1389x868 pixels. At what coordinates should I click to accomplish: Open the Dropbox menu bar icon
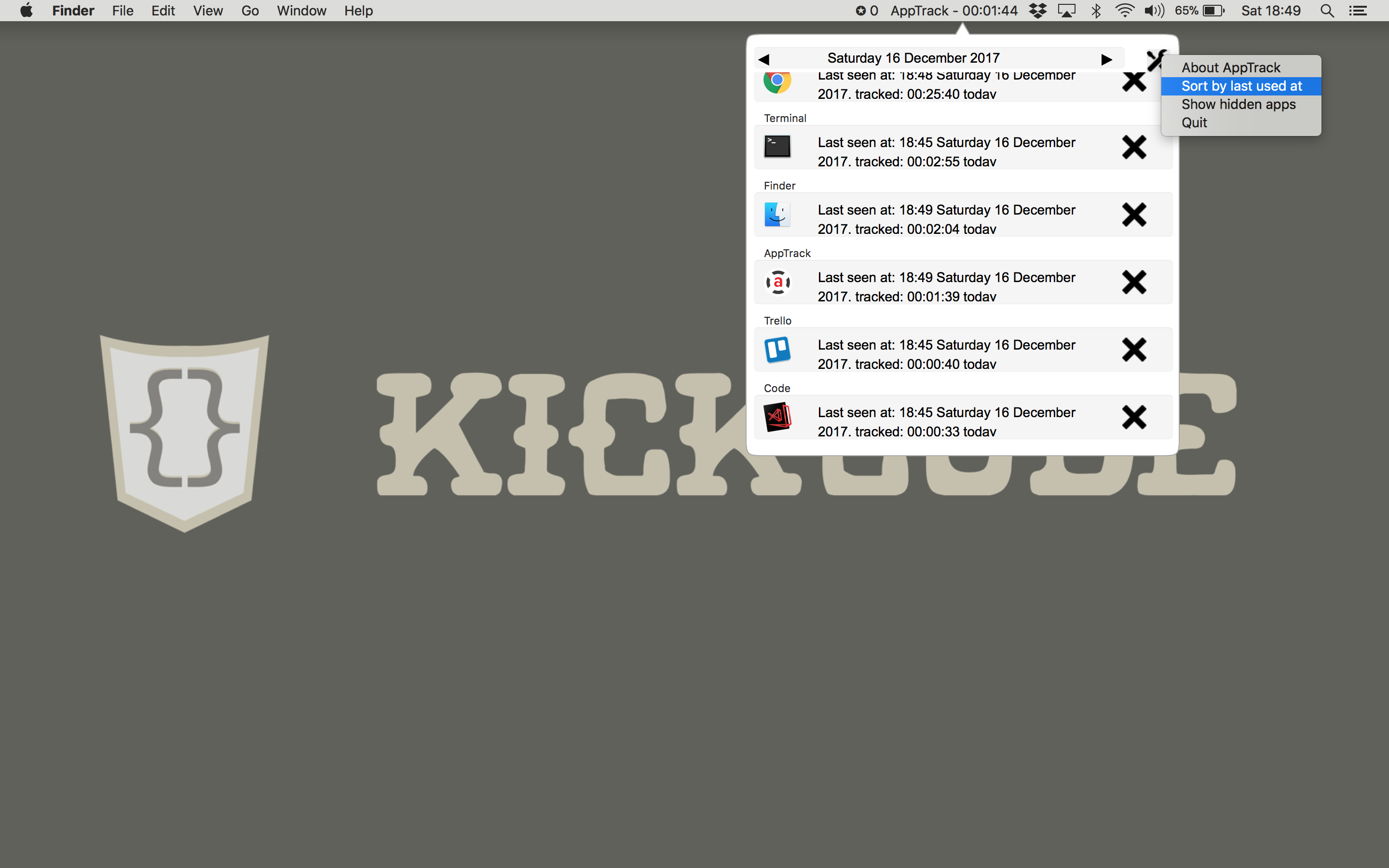tap(1037, 11)
